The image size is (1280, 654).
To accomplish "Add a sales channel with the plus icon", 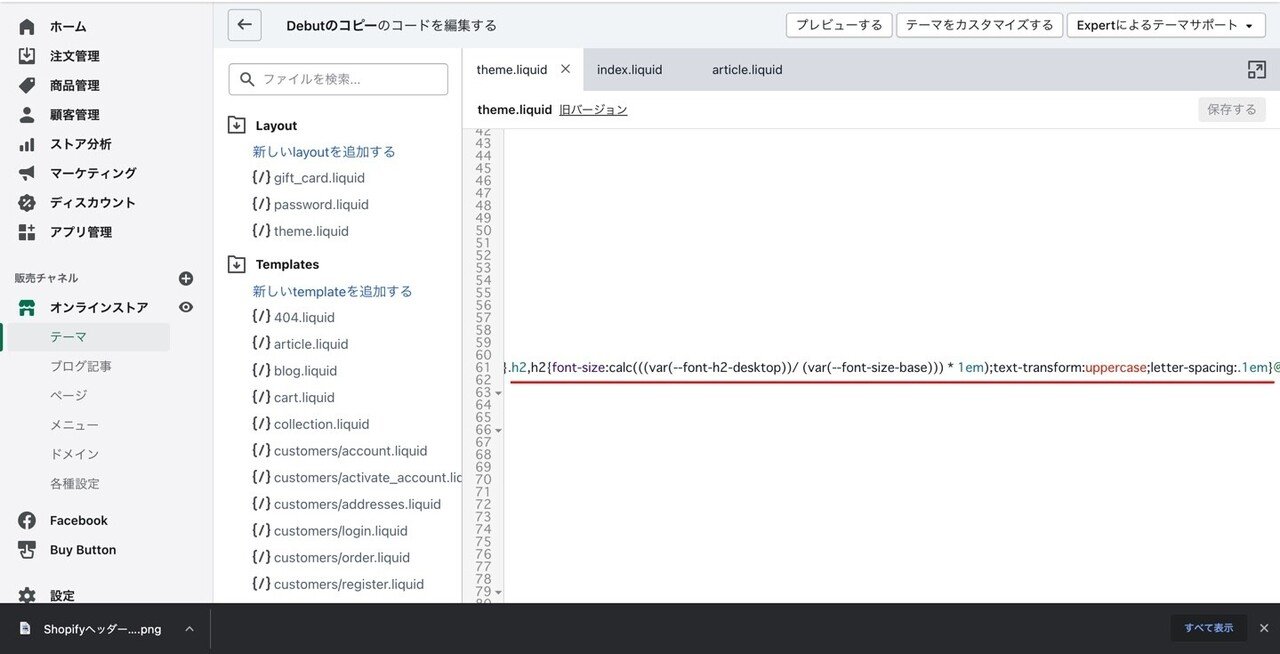I will 186,278.
